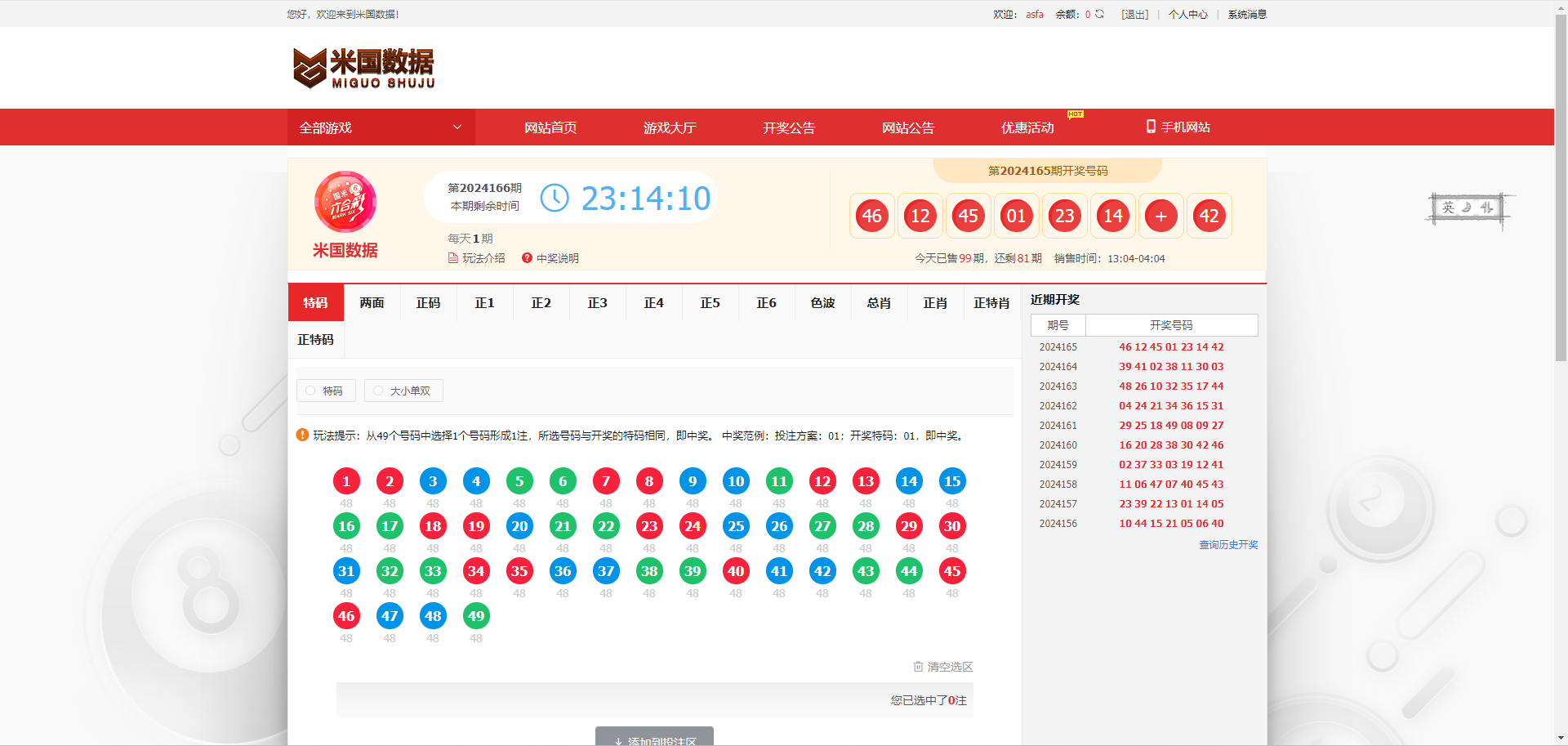Expand the 全部游戏 dropdown menu
Viewport: 1568px width, 746px height.
click(x=381, y=127)
